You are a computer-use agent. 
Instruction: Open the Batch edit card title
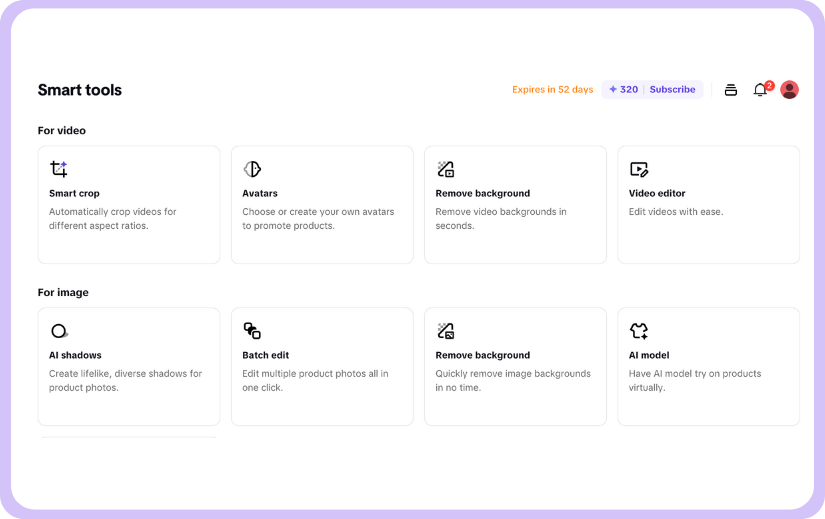click(266, 355)
